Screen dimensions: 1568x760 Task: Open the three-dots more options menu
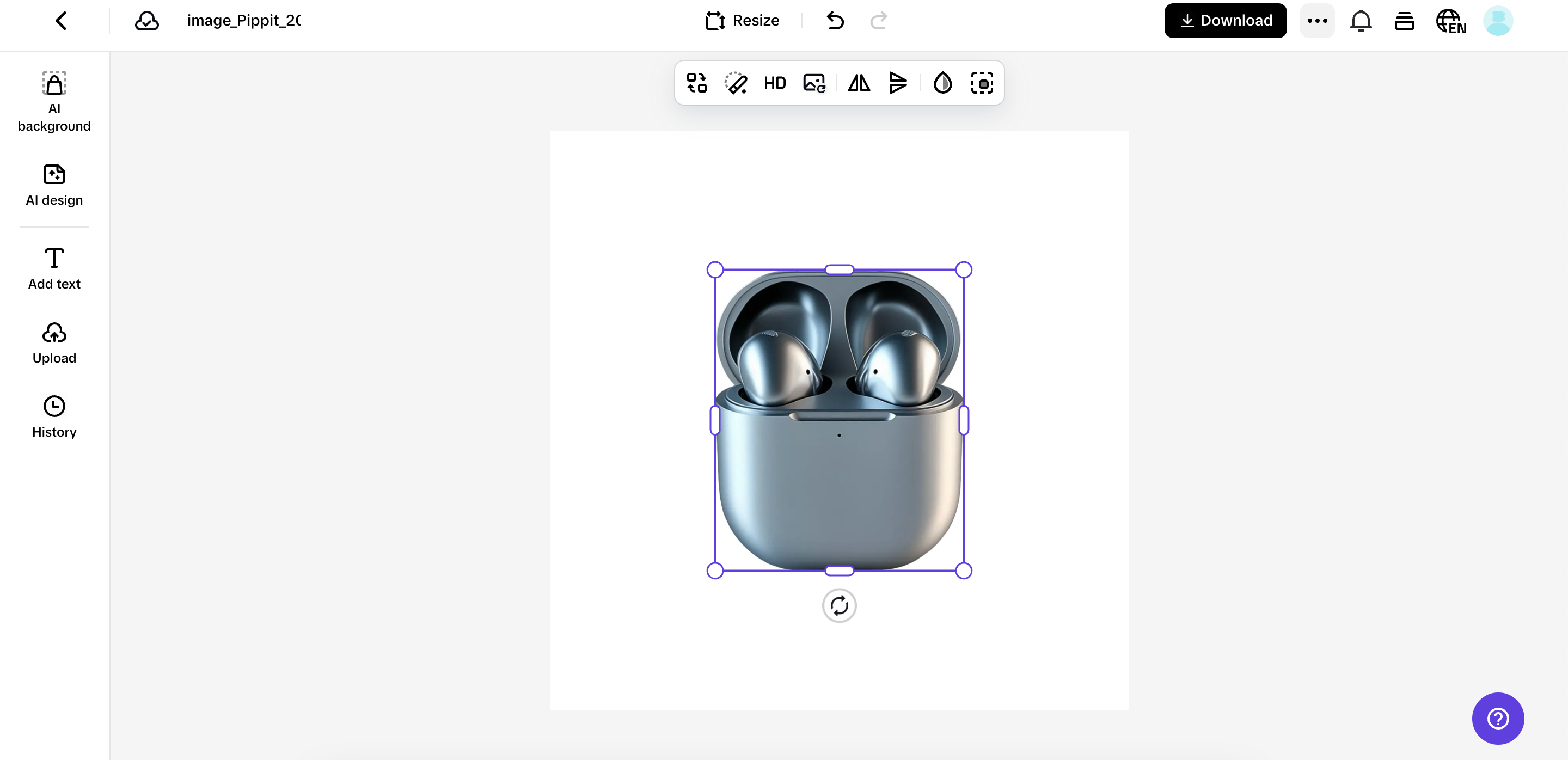click(x=1317, y=21)
